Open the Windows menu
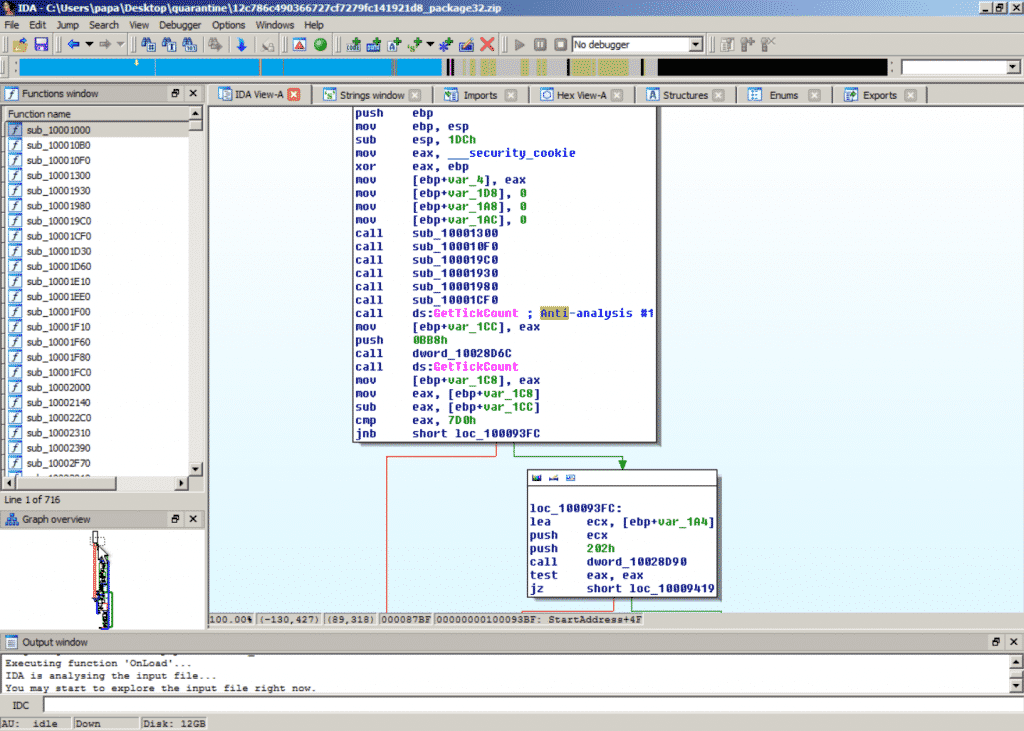This screenshot has width=1024, height=731. point(274,25)
